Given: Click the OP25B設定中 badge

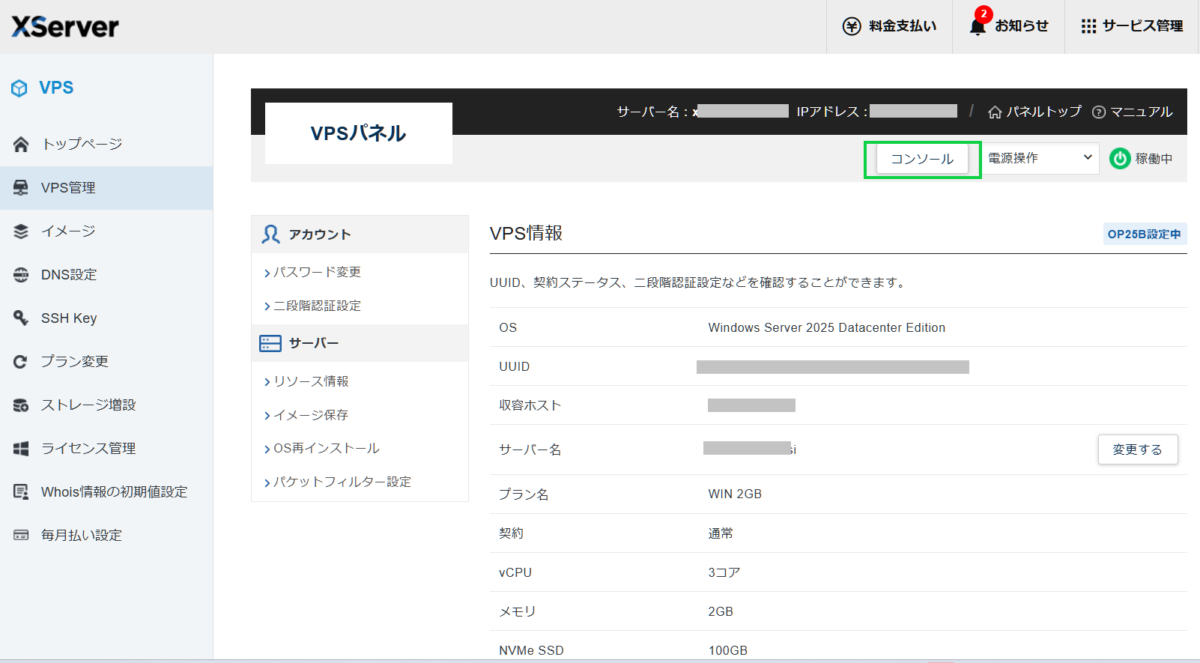Looking at the screenshot, I should click(x=1144, y=235).
